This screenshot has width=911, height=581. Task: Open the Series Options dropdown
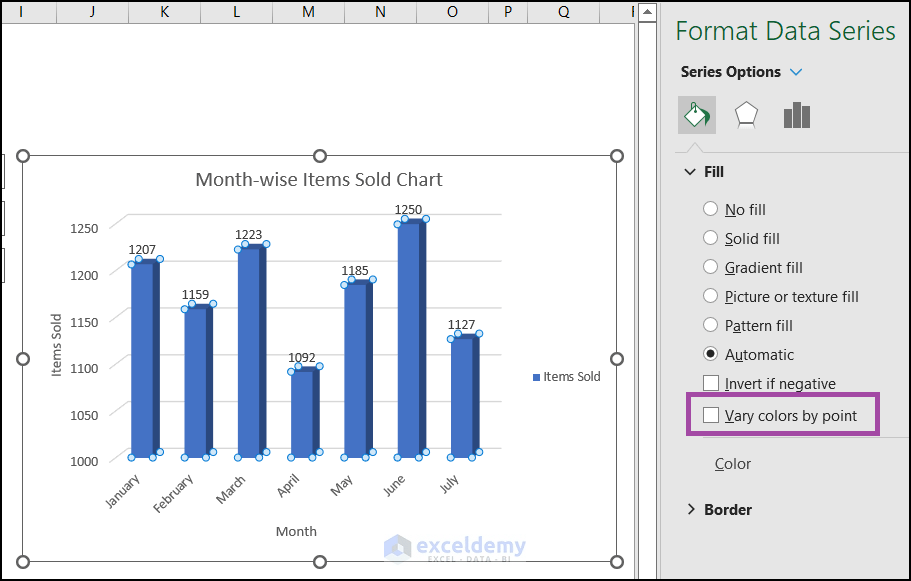(x=797, y=71)
